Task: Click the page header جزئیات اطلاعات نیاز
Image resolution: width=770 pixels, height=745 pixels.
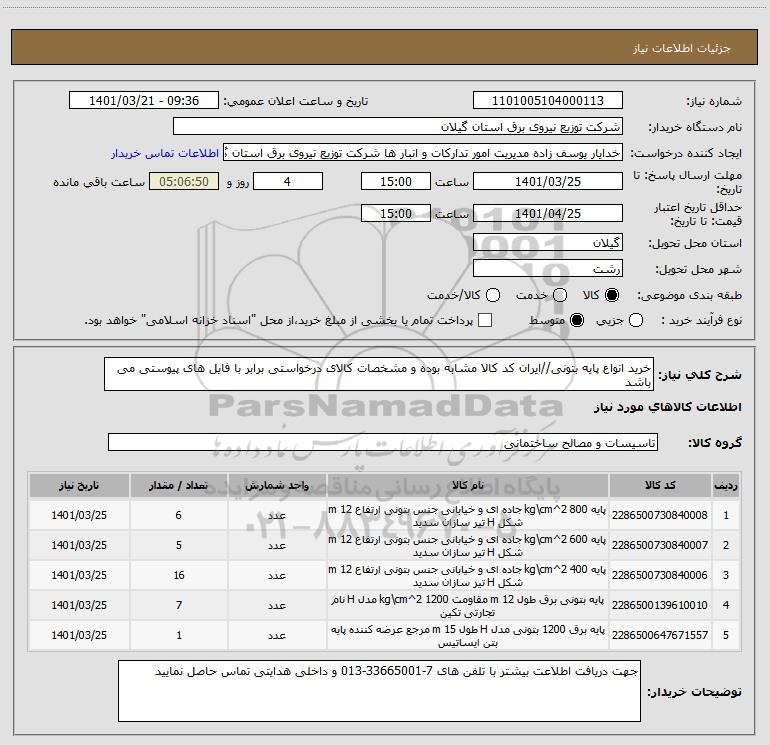Action: point(681,48)
